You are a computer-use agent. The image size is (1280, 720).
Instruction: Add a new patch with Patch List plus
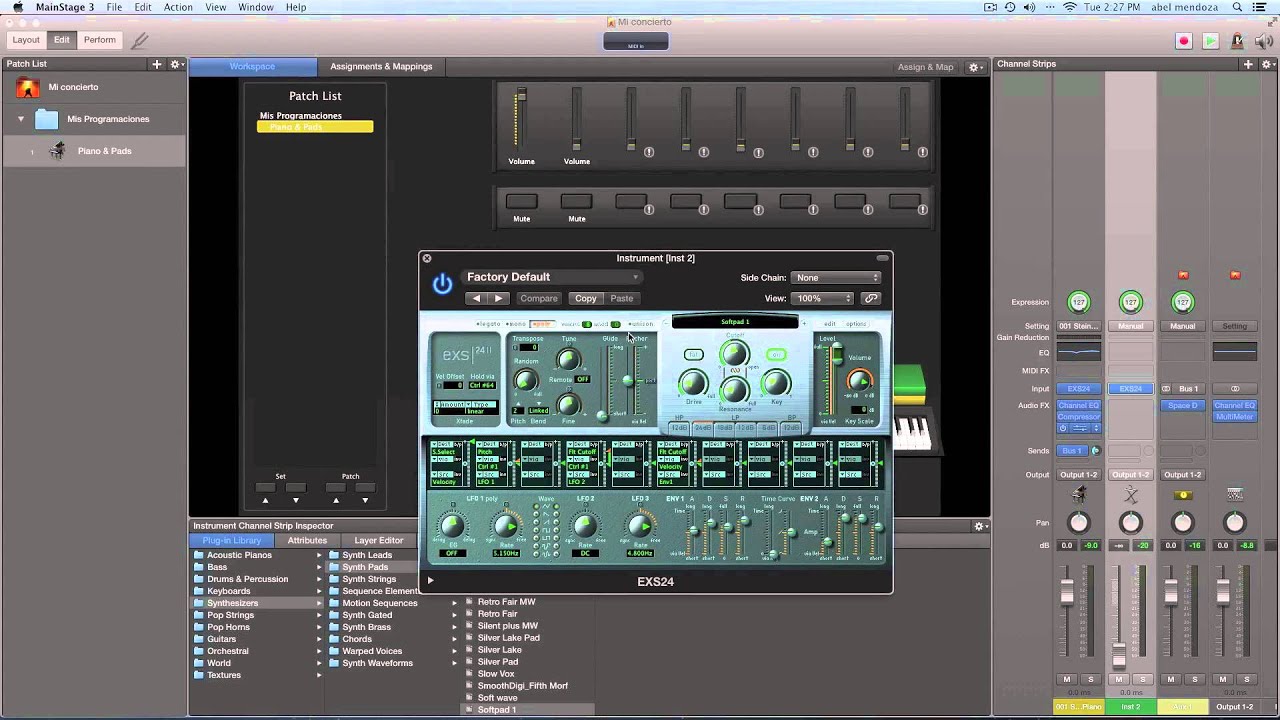[157, 64]
